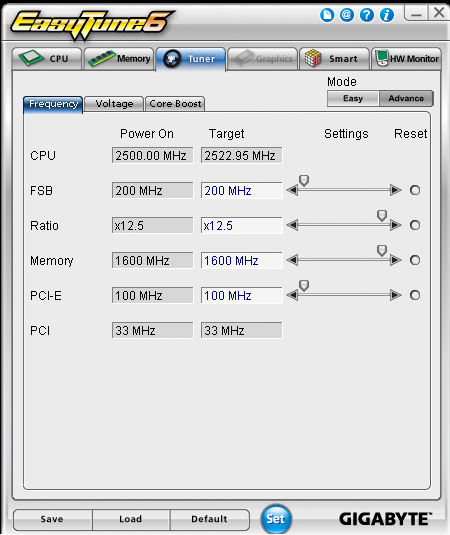Click the Memory target field 1600 MHz

tap(242, 261)
